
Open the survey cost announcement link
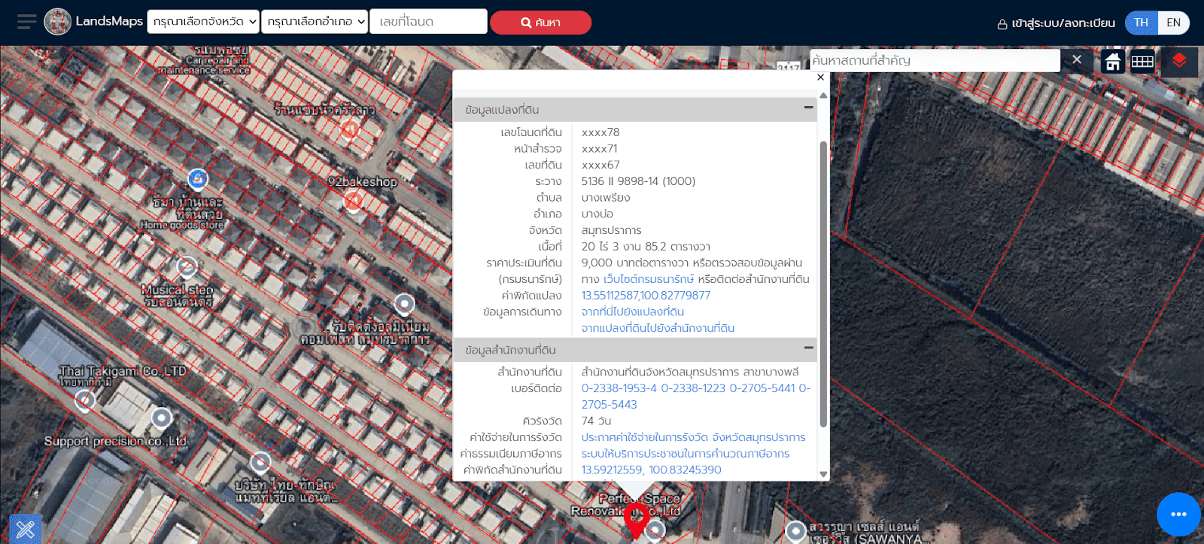pyautogui.click(x=693, y=438)
